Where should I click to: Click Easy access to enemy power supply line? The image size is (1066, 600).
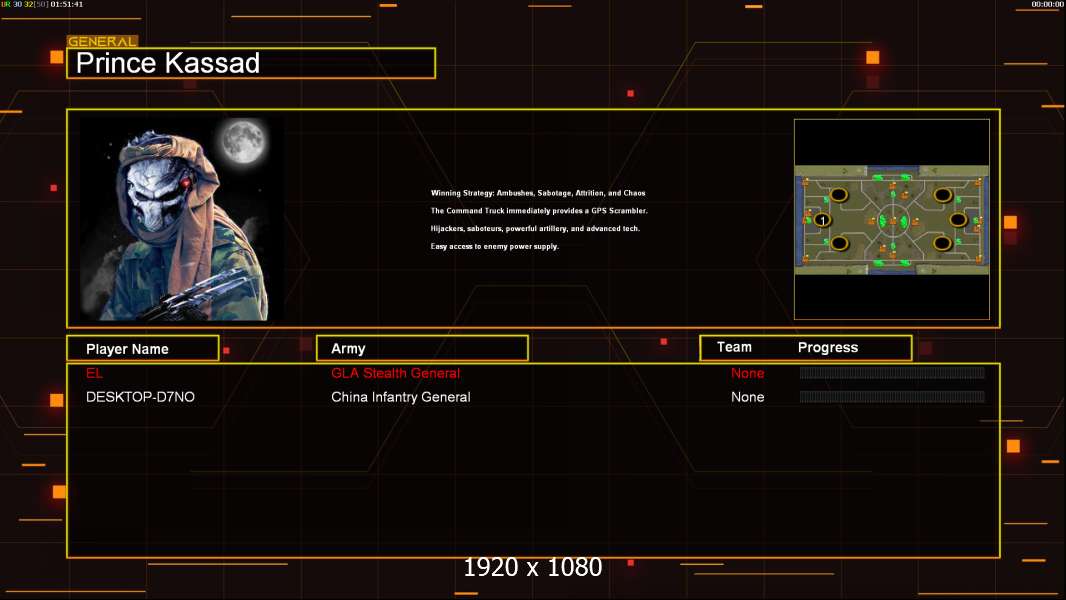coord(494,246)
